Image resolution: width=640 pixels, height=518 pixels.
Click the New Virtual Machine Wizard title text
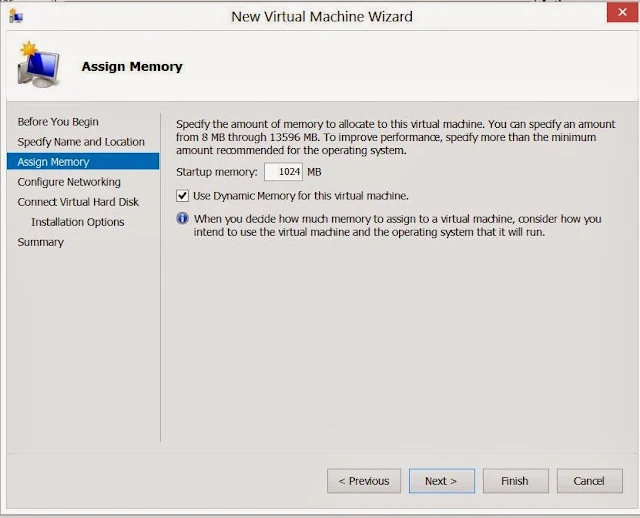pos(322,16)
